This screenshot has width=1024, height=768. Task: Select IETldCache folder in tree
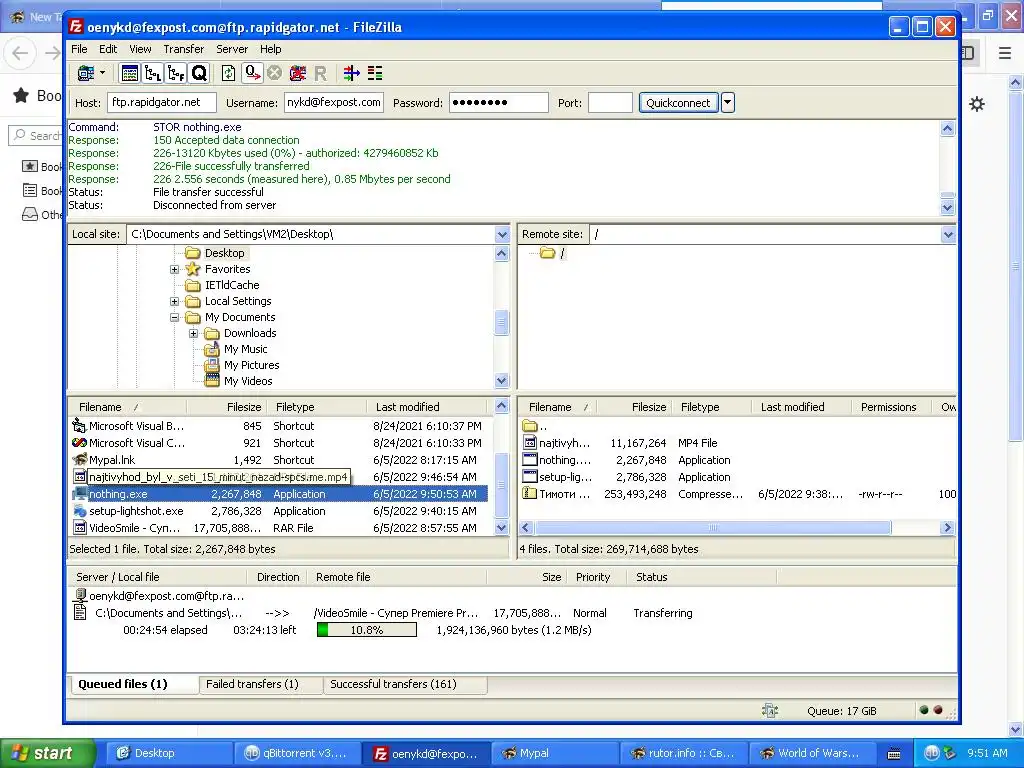(232, 285)
